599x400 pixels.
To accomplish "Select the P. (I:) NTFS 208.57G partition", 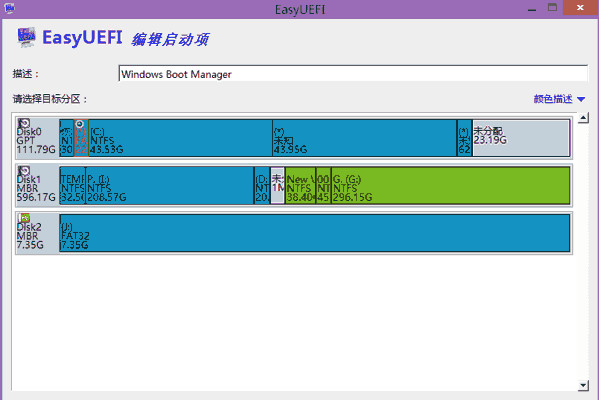I will point(170,185).
